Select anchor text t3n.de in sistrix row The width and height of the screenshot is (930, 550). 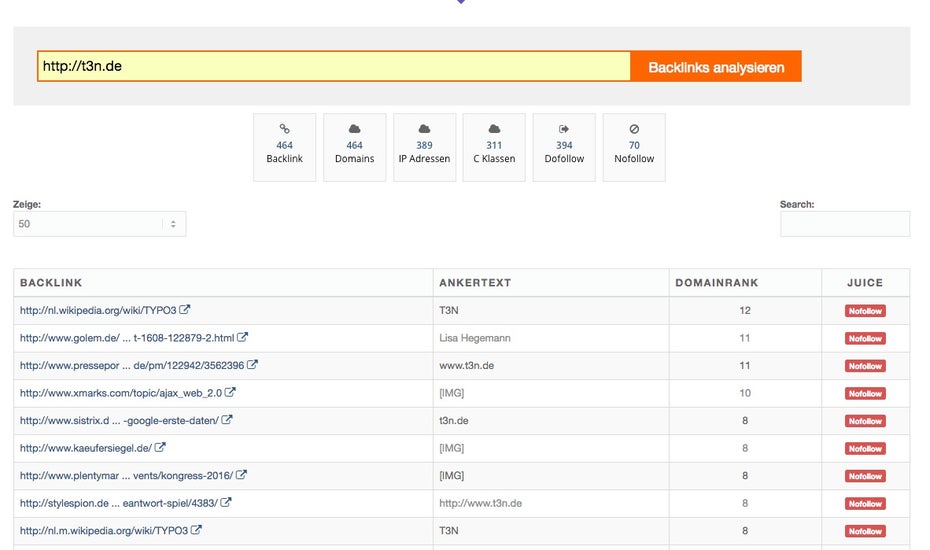coord(454,421)
